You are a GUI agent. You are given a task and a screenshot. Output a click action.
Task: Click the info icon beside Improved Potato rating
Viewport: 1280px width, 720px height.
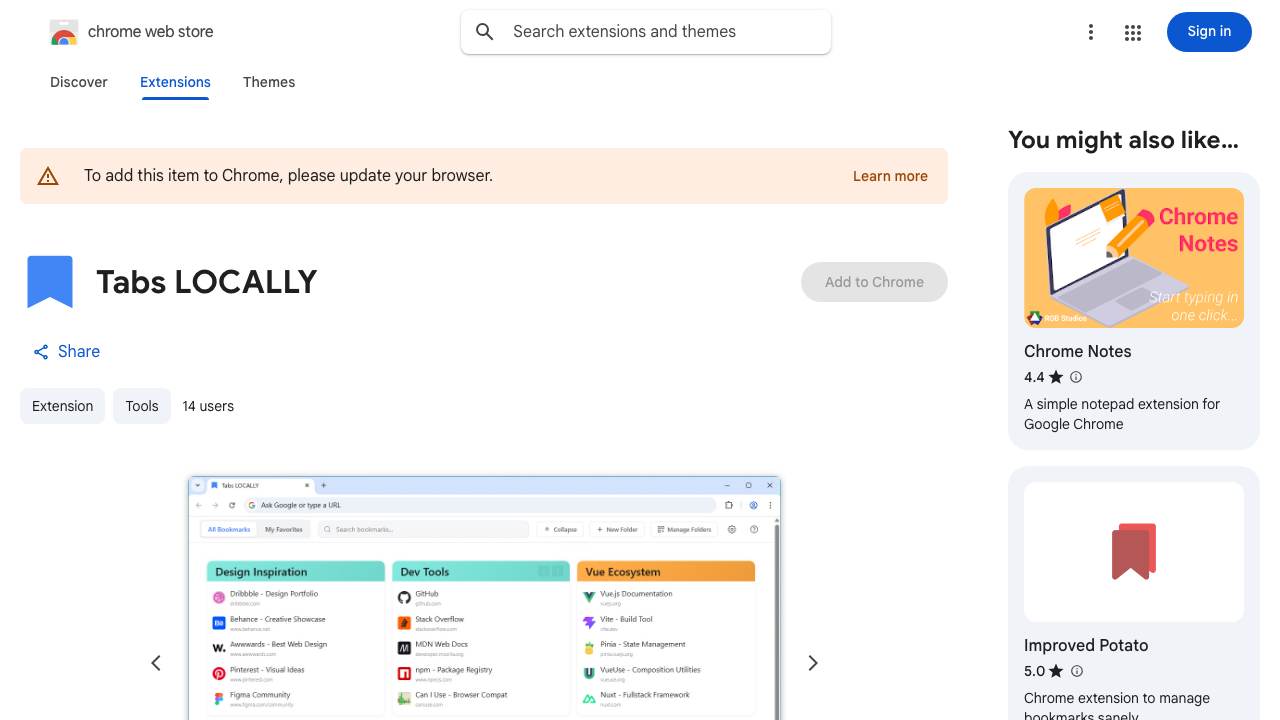click(1077, 671)
